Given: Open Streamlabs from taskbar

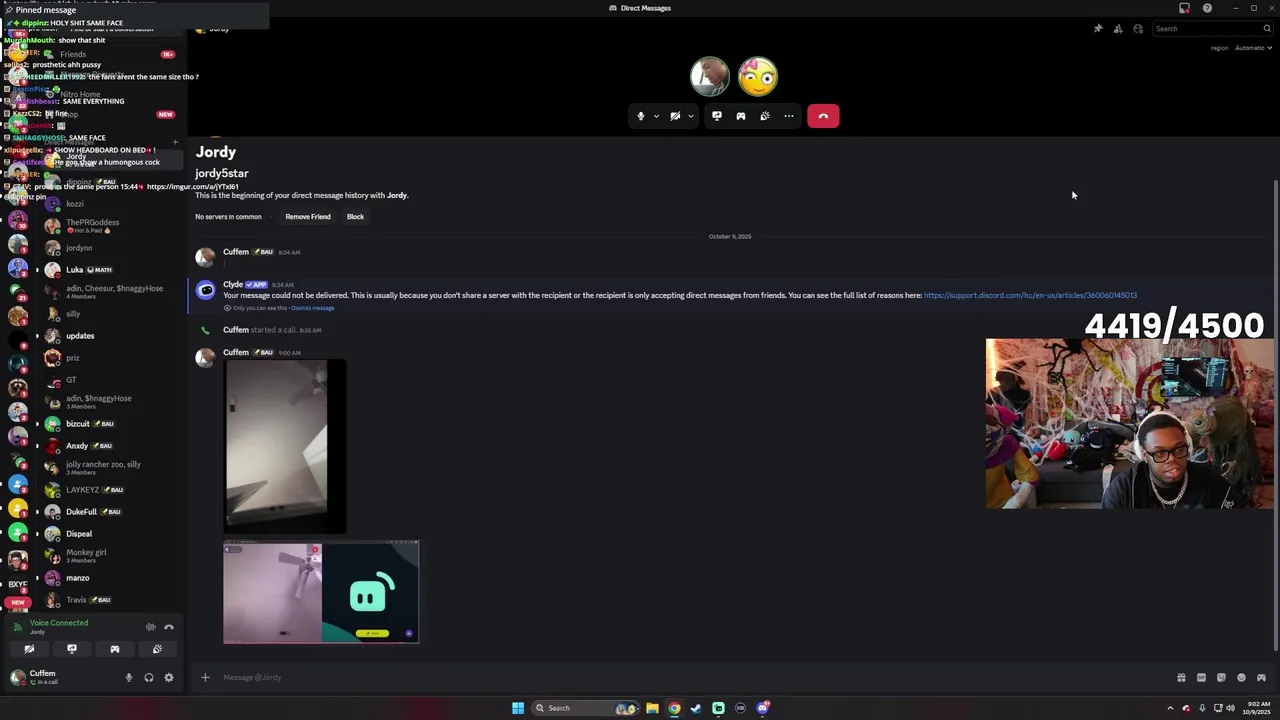Looking at the screenshot, I should (x=718, y=708).
